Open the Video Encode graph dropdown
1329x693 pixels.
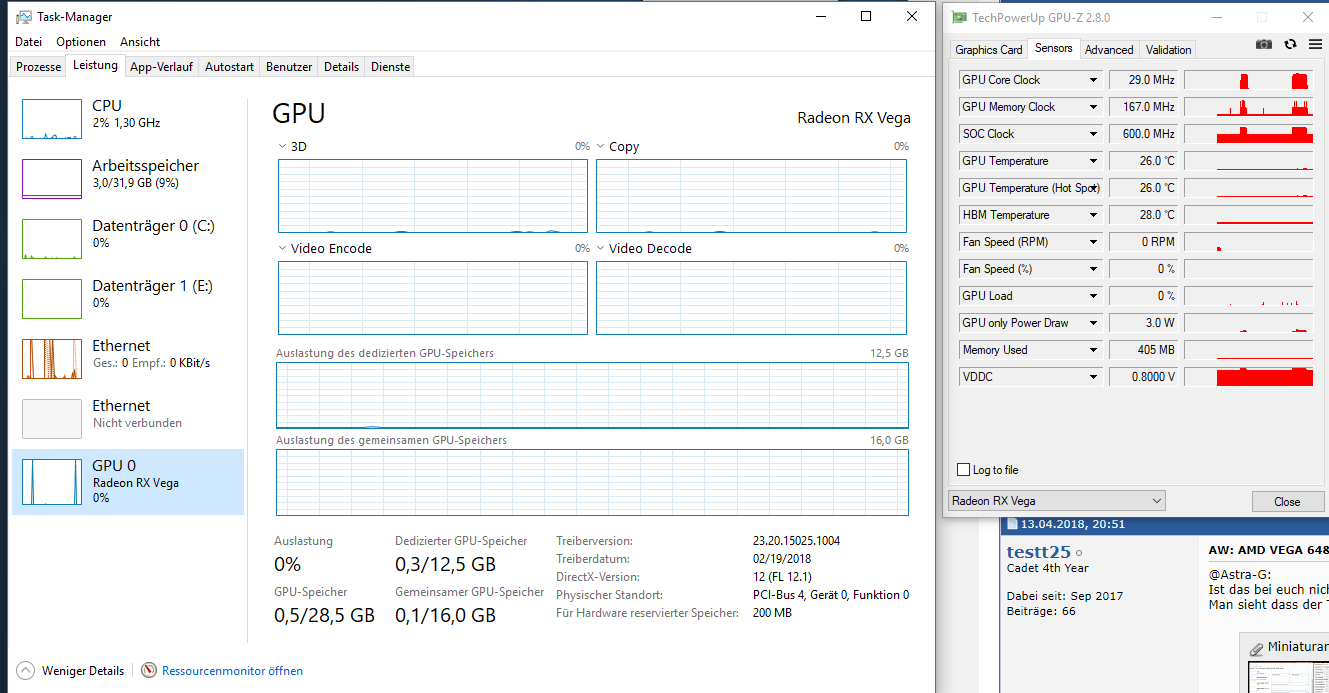click(281, 249)
